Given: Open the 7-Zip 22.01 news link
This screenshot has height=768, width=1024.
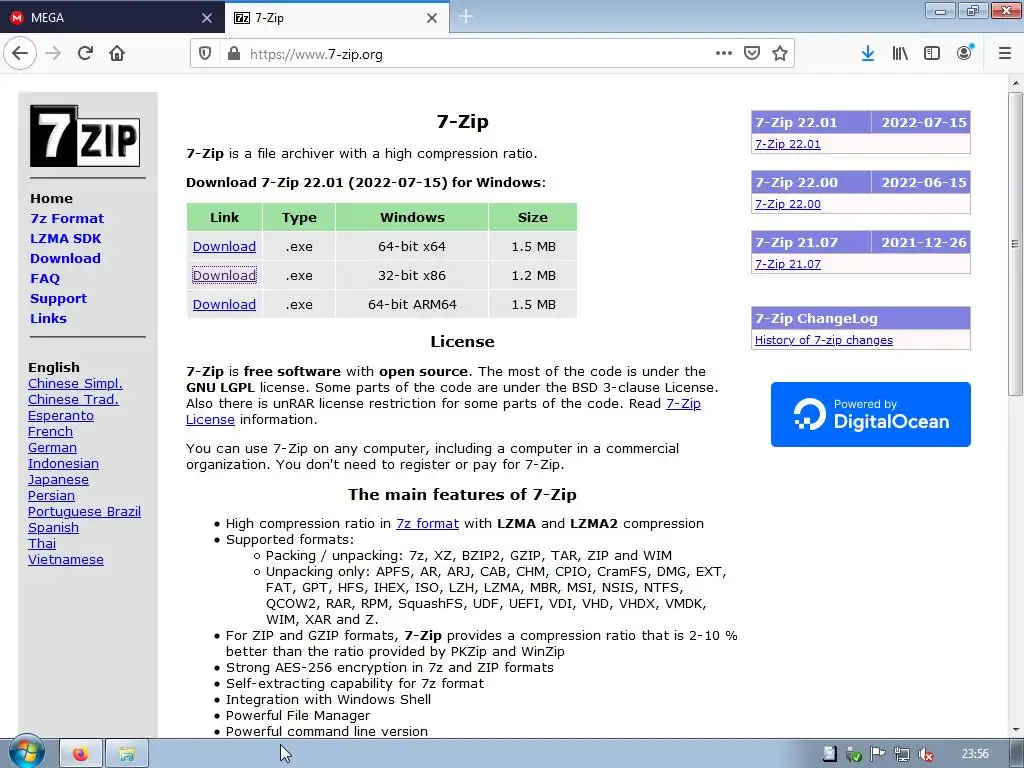Looking at the screenshot, I should coord(788,144).
